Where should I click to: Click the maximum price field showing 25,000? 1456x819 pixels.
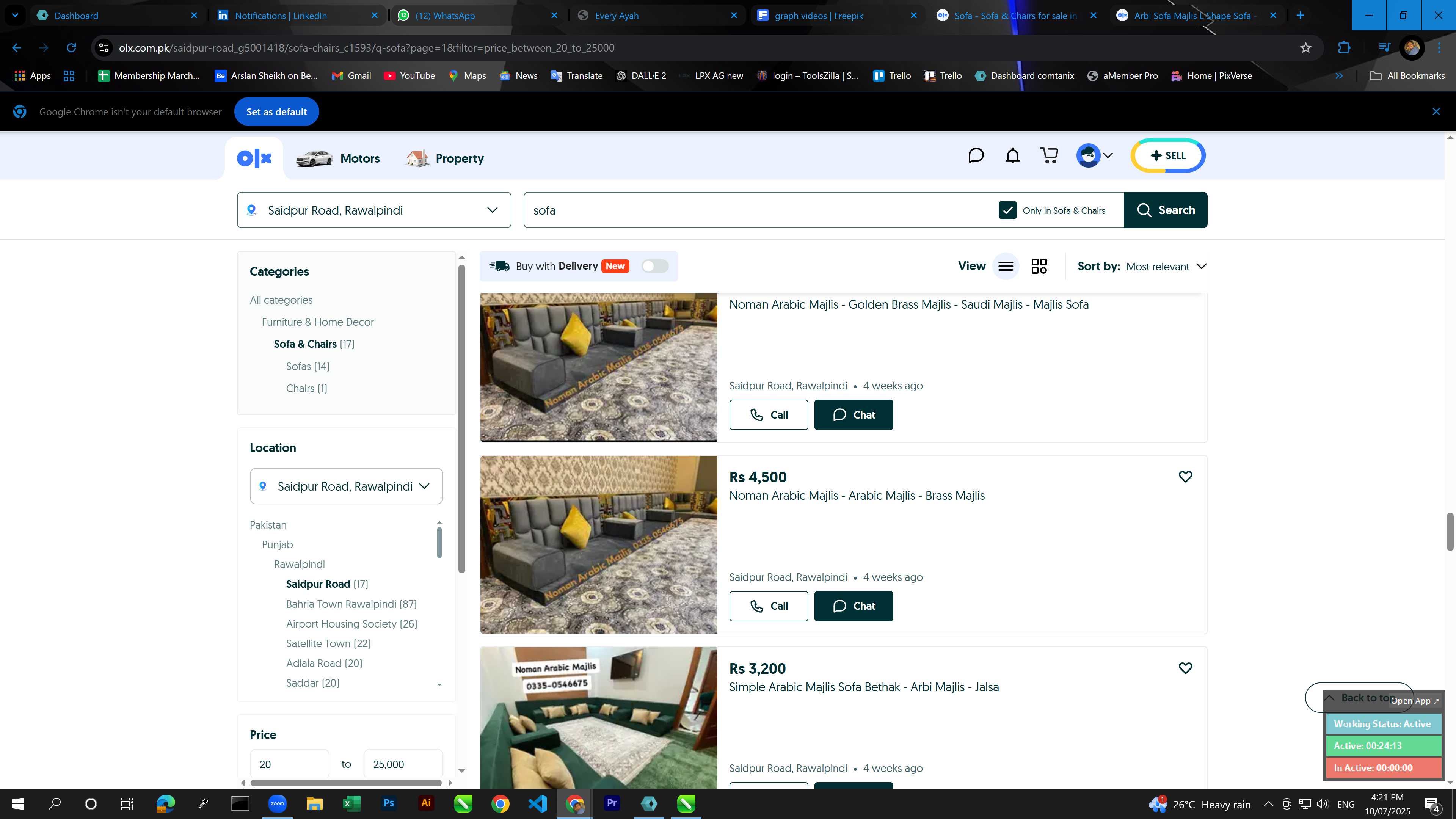(x=403, y=764)
